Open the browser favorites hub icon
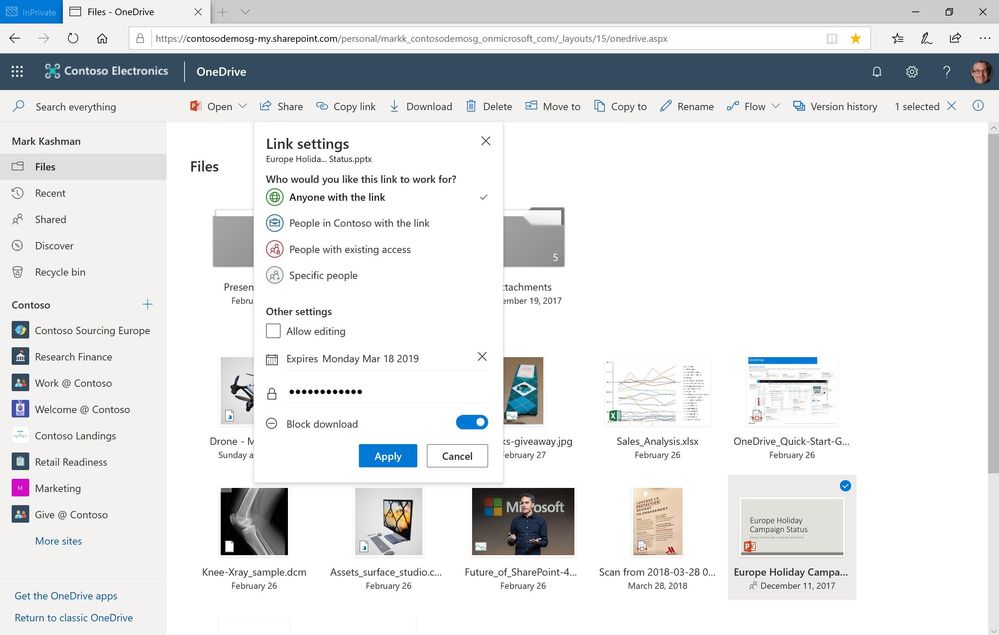999x635 pixels. tap(898, 38)
